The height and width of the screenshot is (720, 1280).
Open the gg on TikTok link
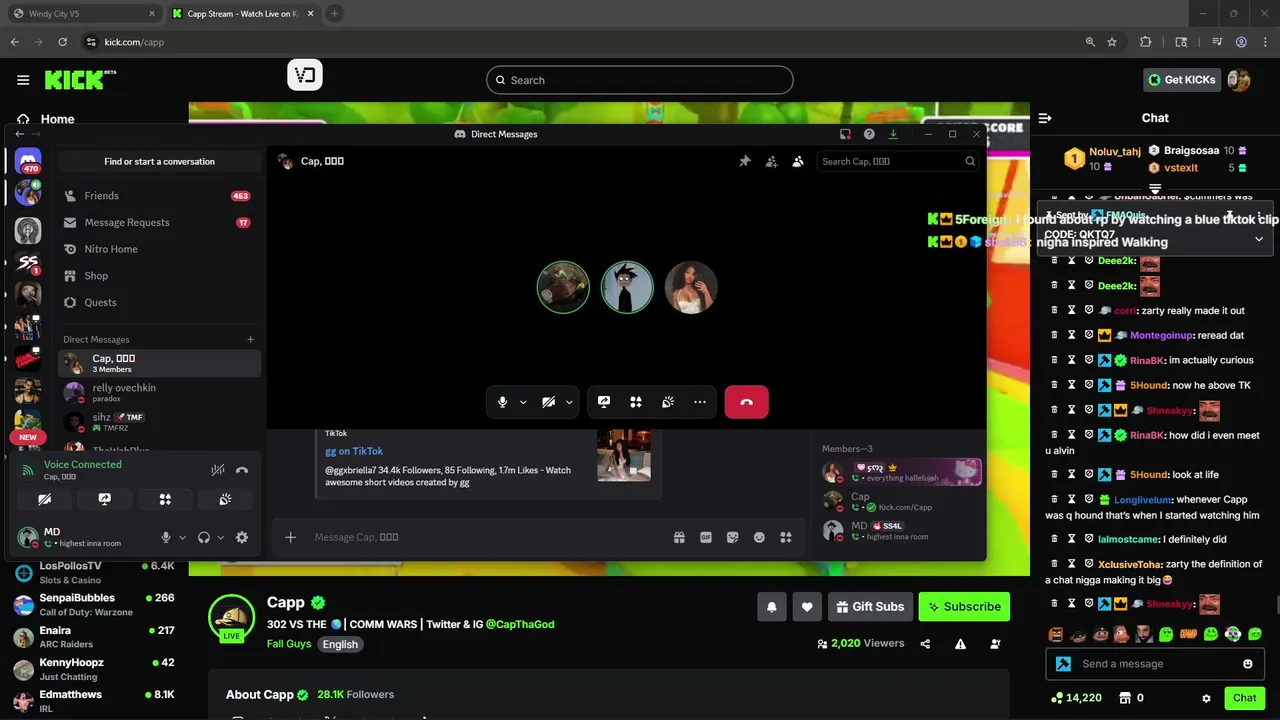coord(354,451)
